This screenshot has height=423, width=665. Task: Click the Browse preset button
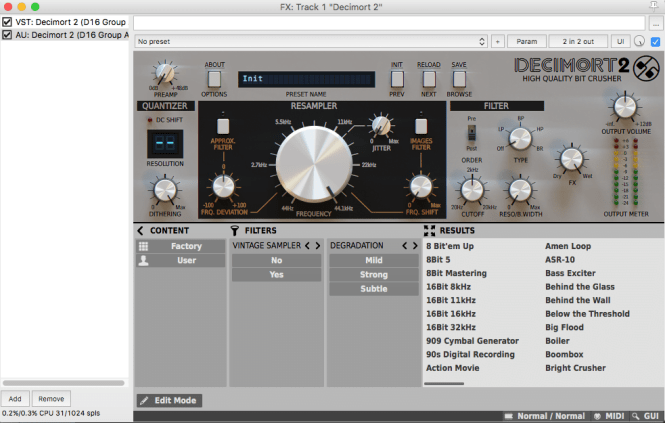click(x=459, y=79)
